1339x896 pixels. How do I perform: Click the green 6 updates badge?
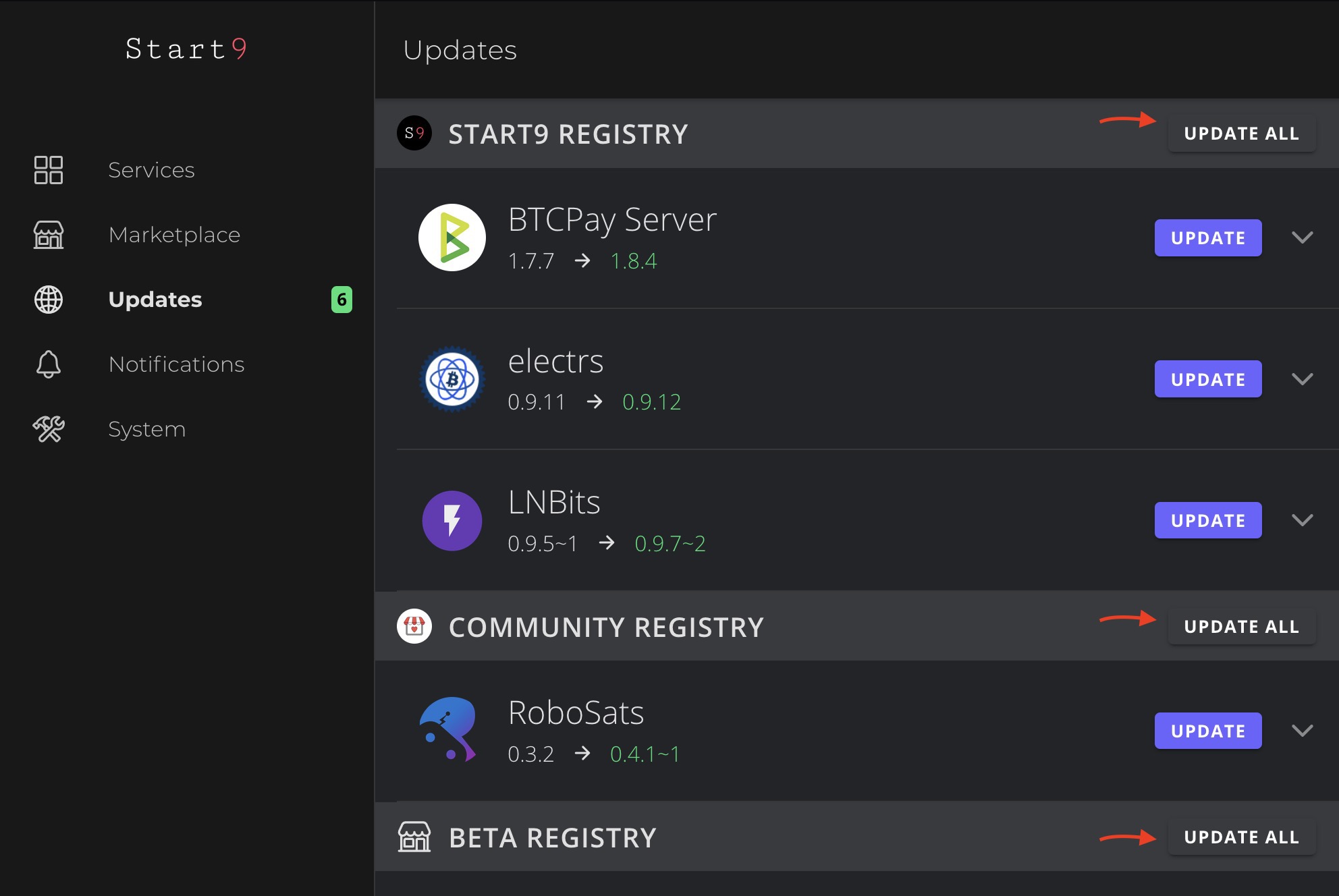click(x=343, y=300)
